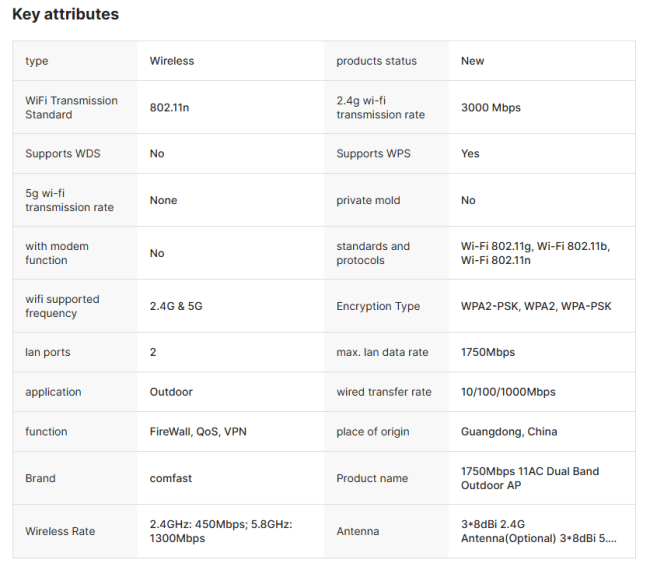
Task: Click the 'FireWall, QoS, VPN' function value
Action: [200, 432]
